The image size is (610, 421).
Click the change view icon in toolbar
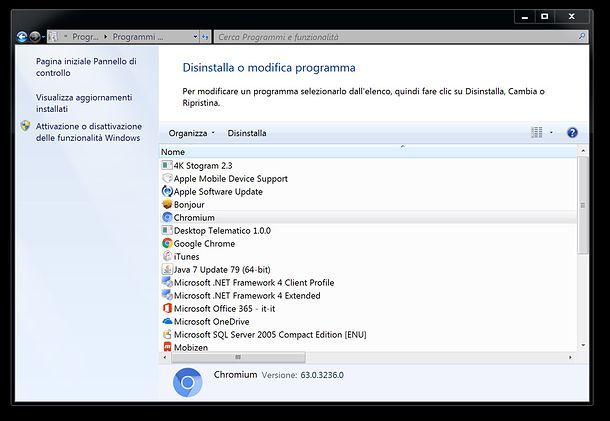pos(537,132)
